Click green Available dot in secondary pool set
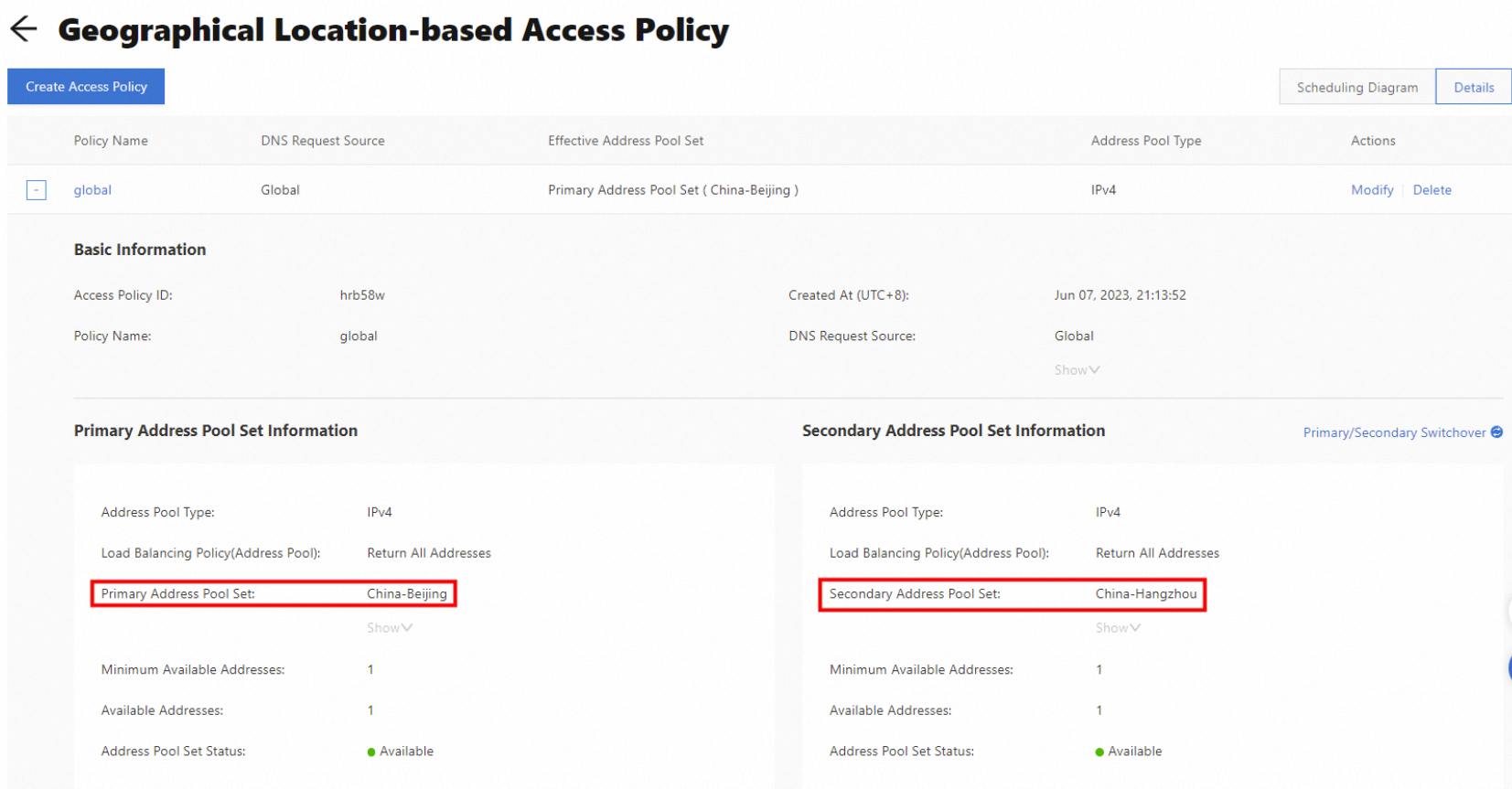This screenshot has height=789, width=1512. (1099, 752)
